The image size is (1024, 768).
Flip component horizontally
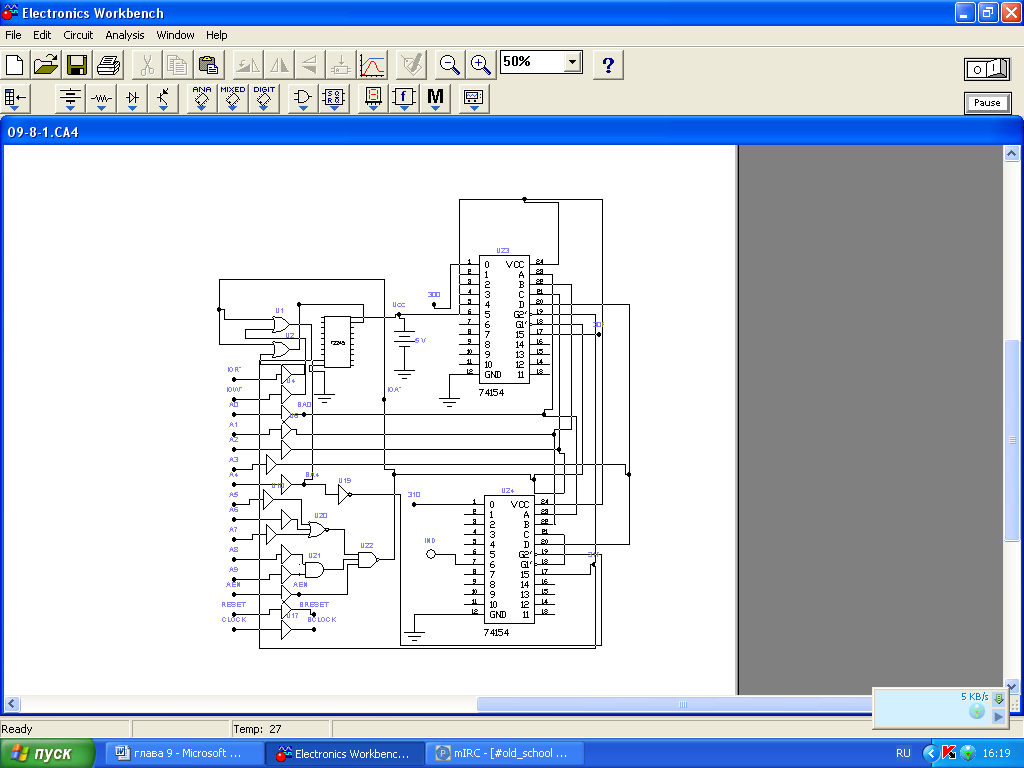tap(279, 65)
